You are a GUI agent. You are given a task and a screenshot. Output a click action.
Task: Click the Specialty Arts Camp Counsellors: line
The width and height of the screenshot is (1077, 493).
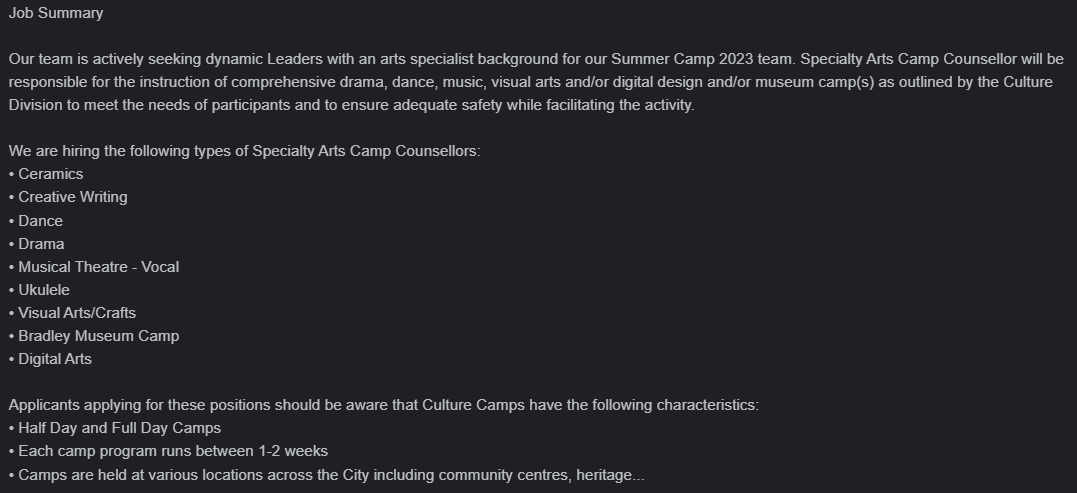click(245, 151)
